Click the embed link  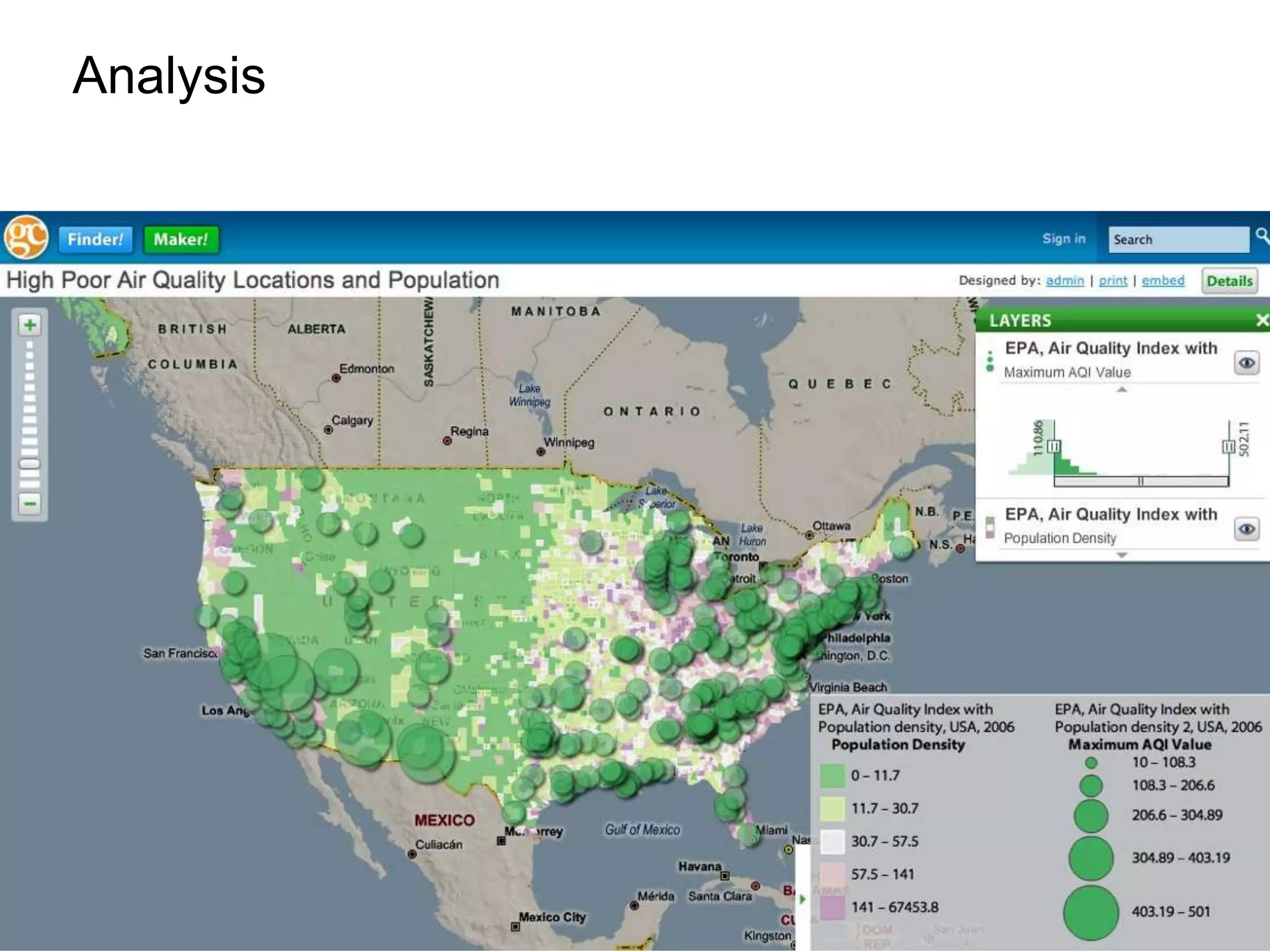pyautogui.click(x=1163, y=281)
